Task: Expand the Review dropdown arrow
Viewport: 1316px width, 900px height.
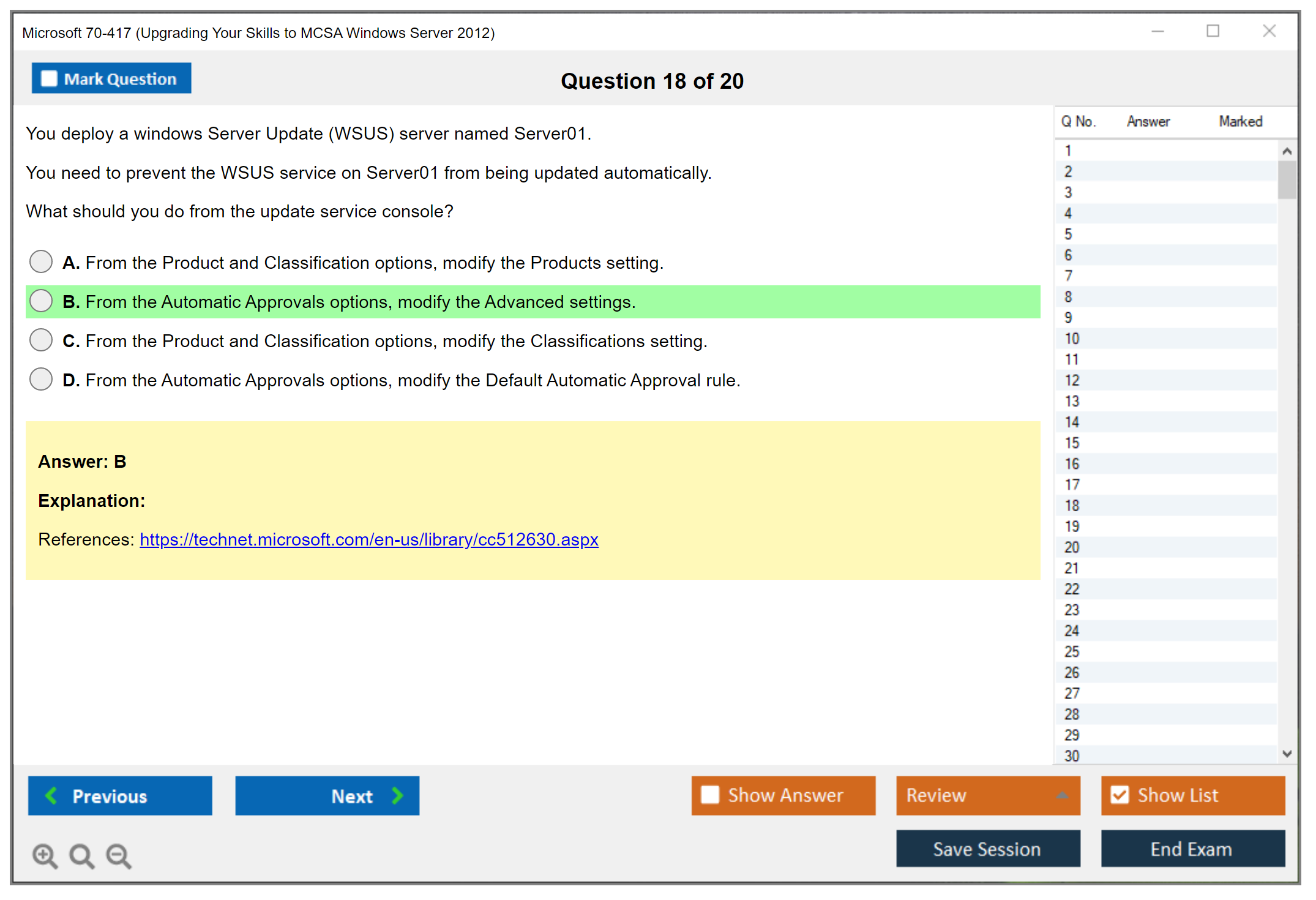Action: coord(1062,795)
